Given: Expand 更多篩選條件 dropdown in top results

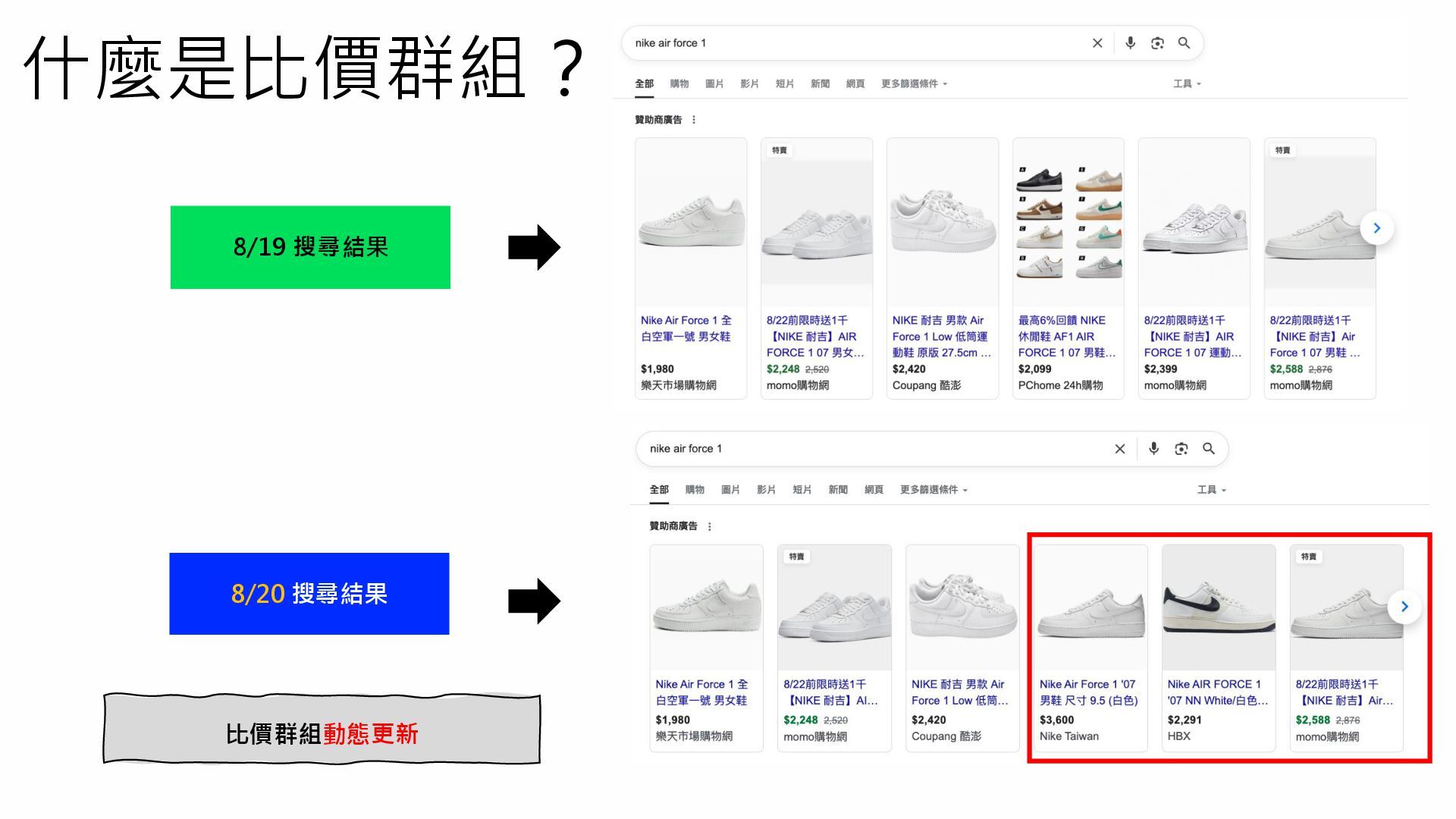Looking at the screenshot, I should [914, 84].
